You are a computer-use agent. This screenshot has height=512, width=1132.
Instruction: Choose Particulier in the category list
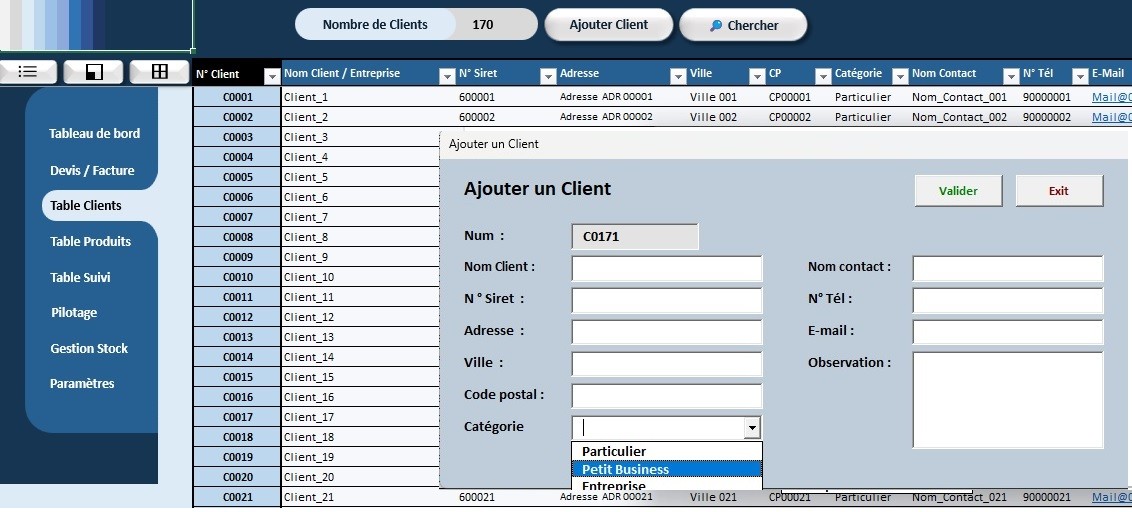pyautogui.click(x=667, y=451)
